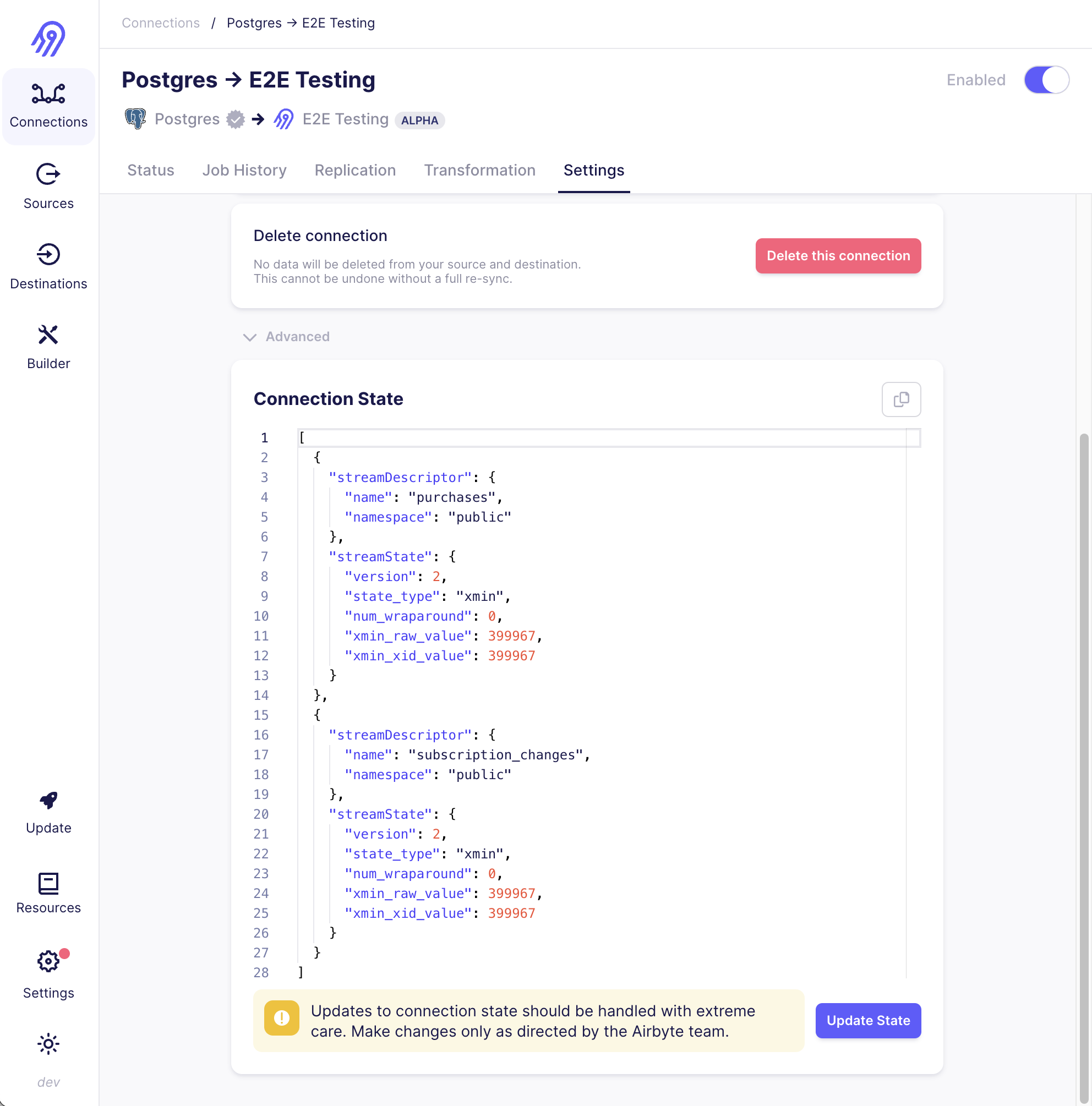Switch to the Job History tab
Viewport: 1092px width, 1106px height.
pyautogui.click(x=244, y=170)
